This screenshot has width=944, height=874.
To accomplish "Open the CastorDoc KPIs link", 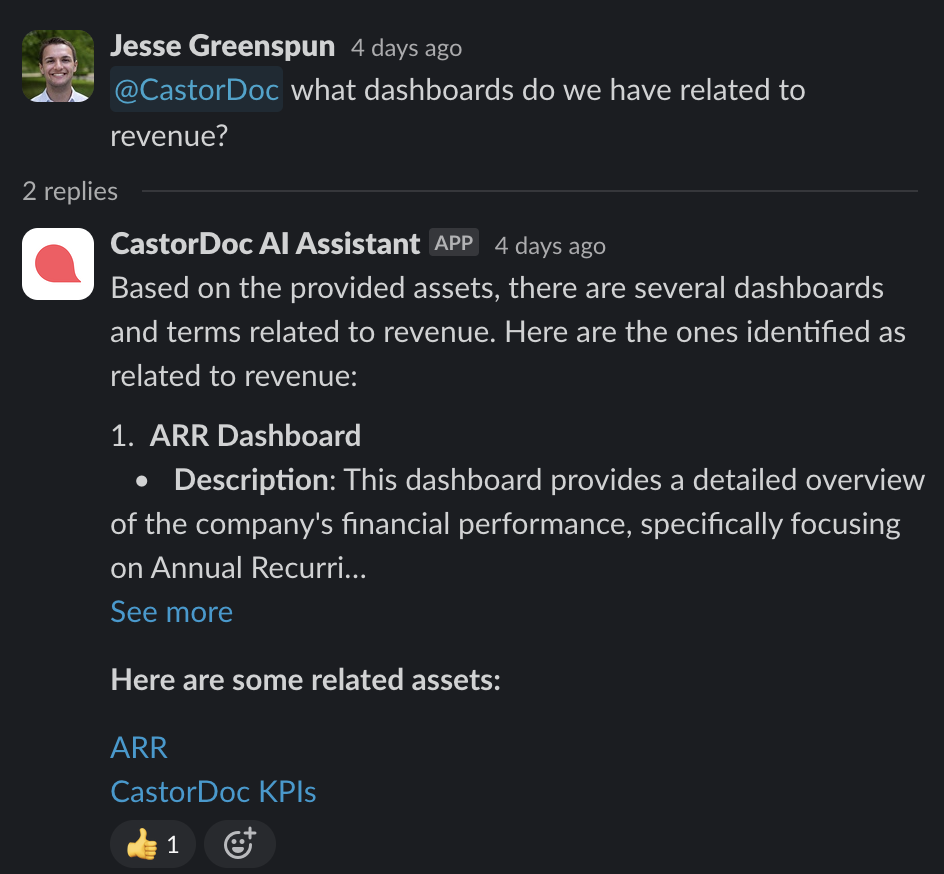I will coord(213,792).
